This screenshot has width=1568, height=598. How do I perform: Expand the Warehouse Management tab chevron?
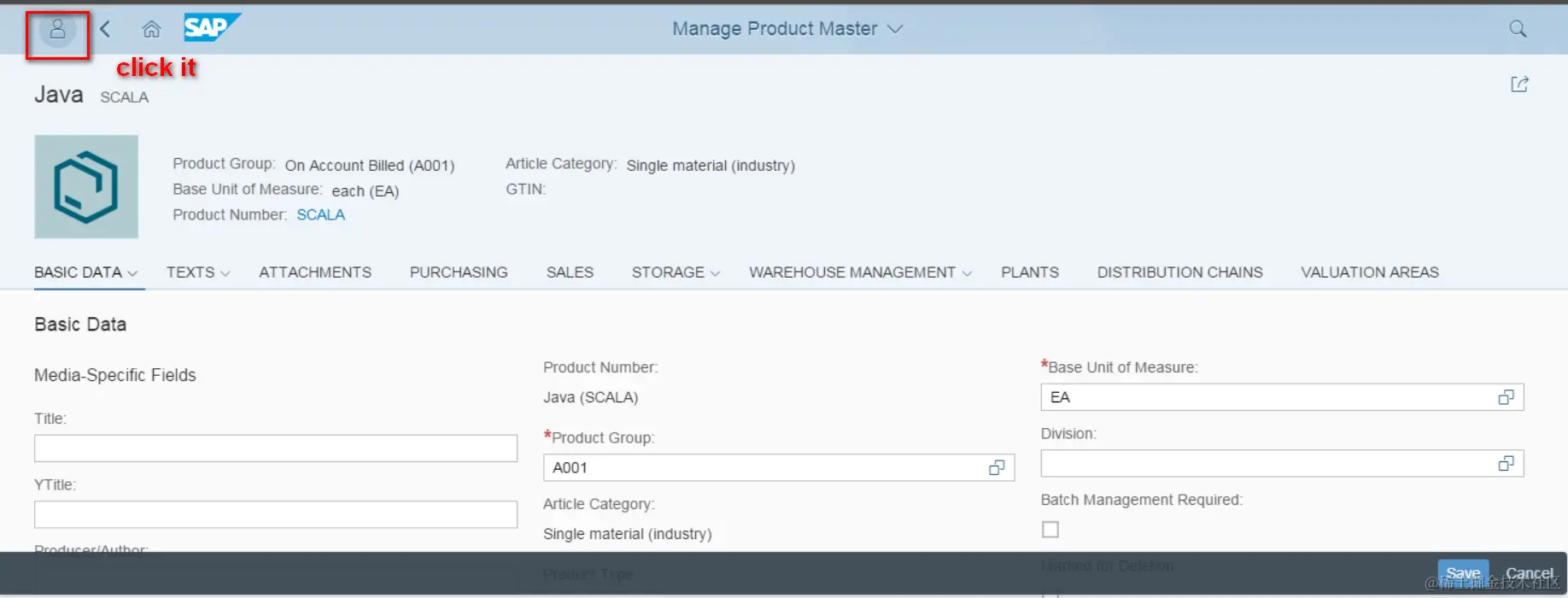point(967,273)
